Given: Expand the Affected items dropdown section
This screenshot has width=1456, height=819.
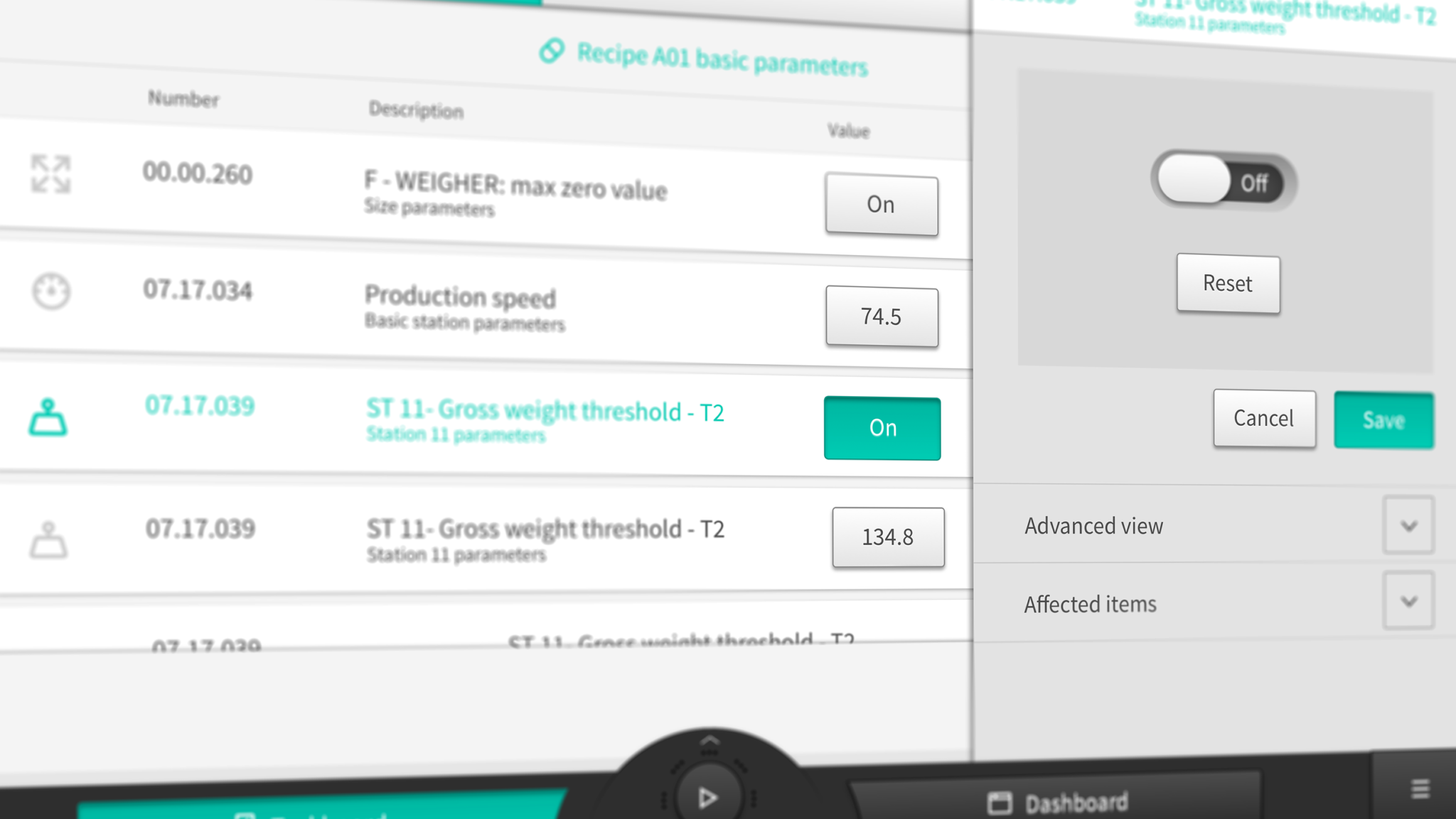Looking at the screenshot, I should pyautogui.click(x=1411, y=602).
